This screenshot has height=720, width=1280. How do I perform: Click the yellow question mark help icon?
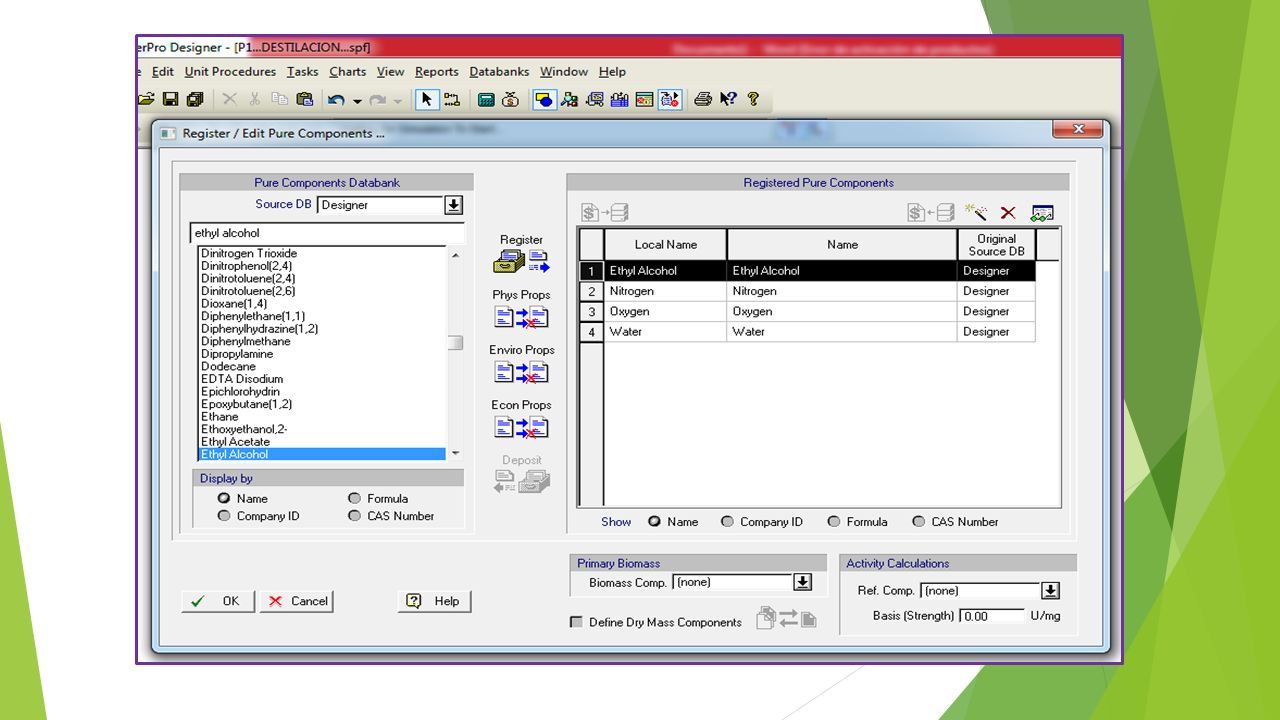click(753, 99)
